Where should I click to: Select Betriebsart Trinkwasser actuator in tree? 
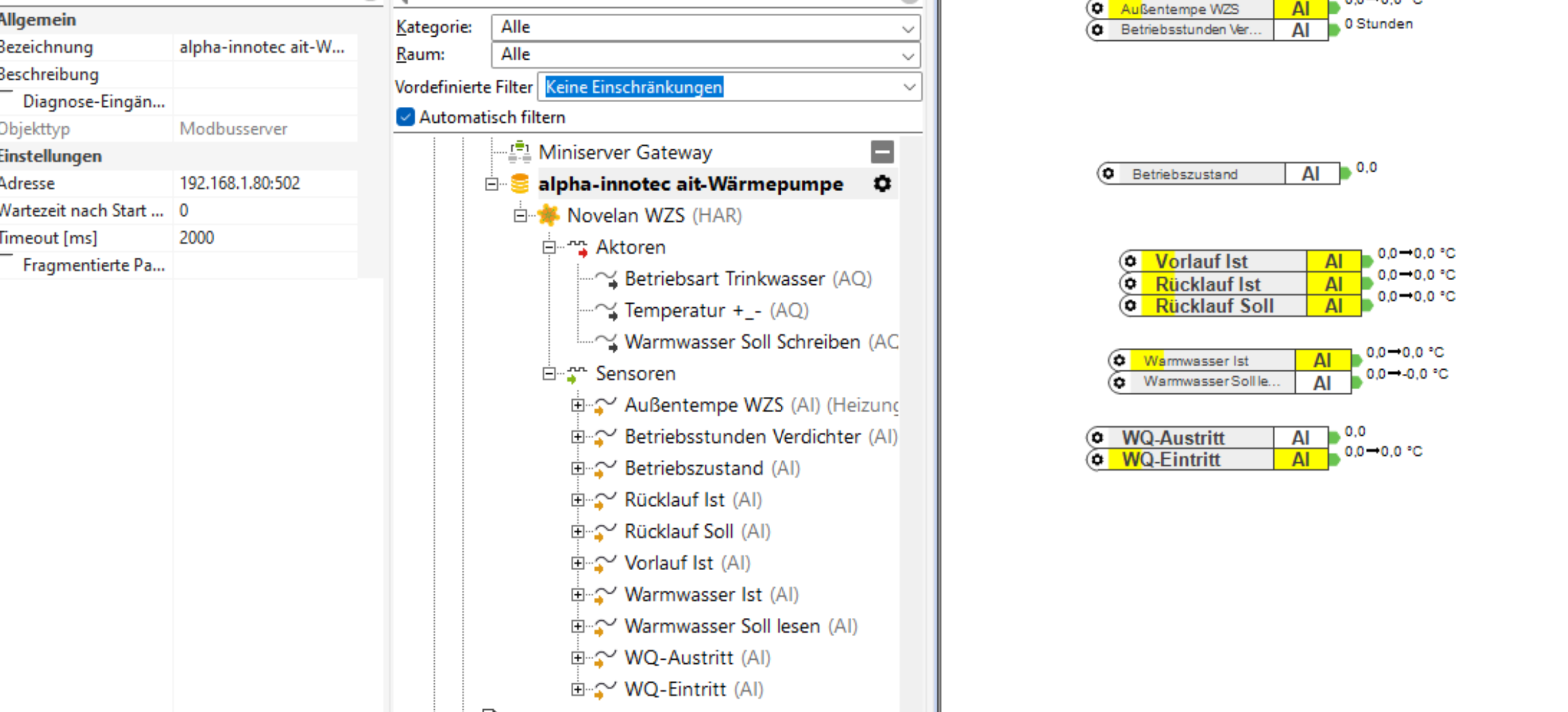point(724,278)
